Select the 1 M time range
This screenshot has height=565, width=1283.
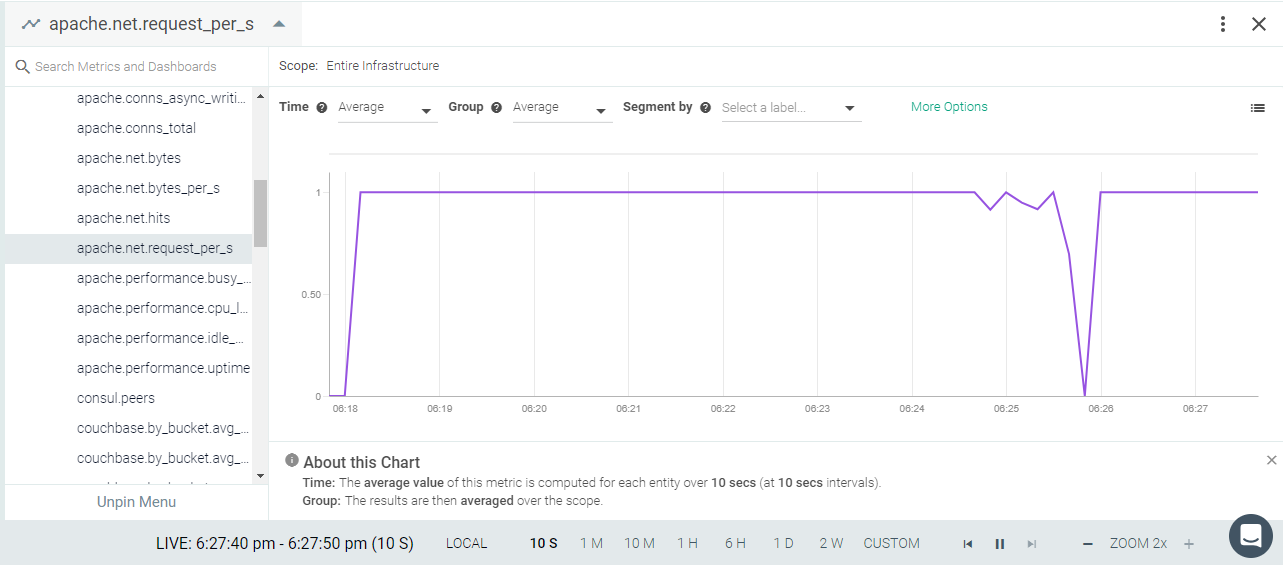tap(592, 544)
